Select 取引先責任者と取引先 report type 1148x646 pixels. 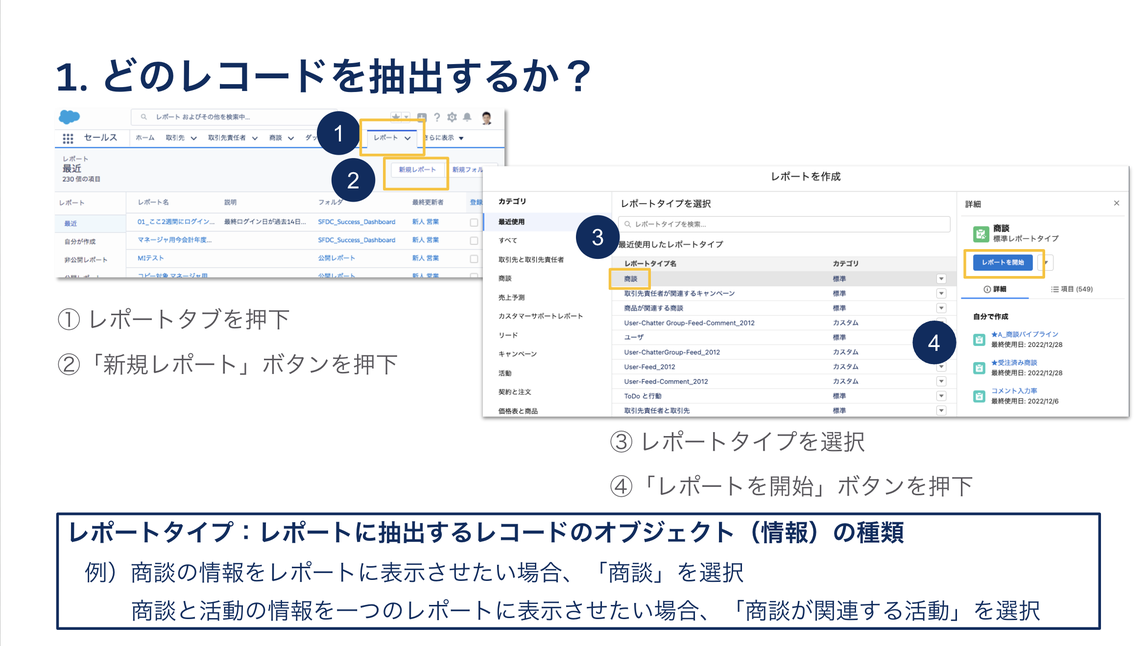(x=657, y=411)
